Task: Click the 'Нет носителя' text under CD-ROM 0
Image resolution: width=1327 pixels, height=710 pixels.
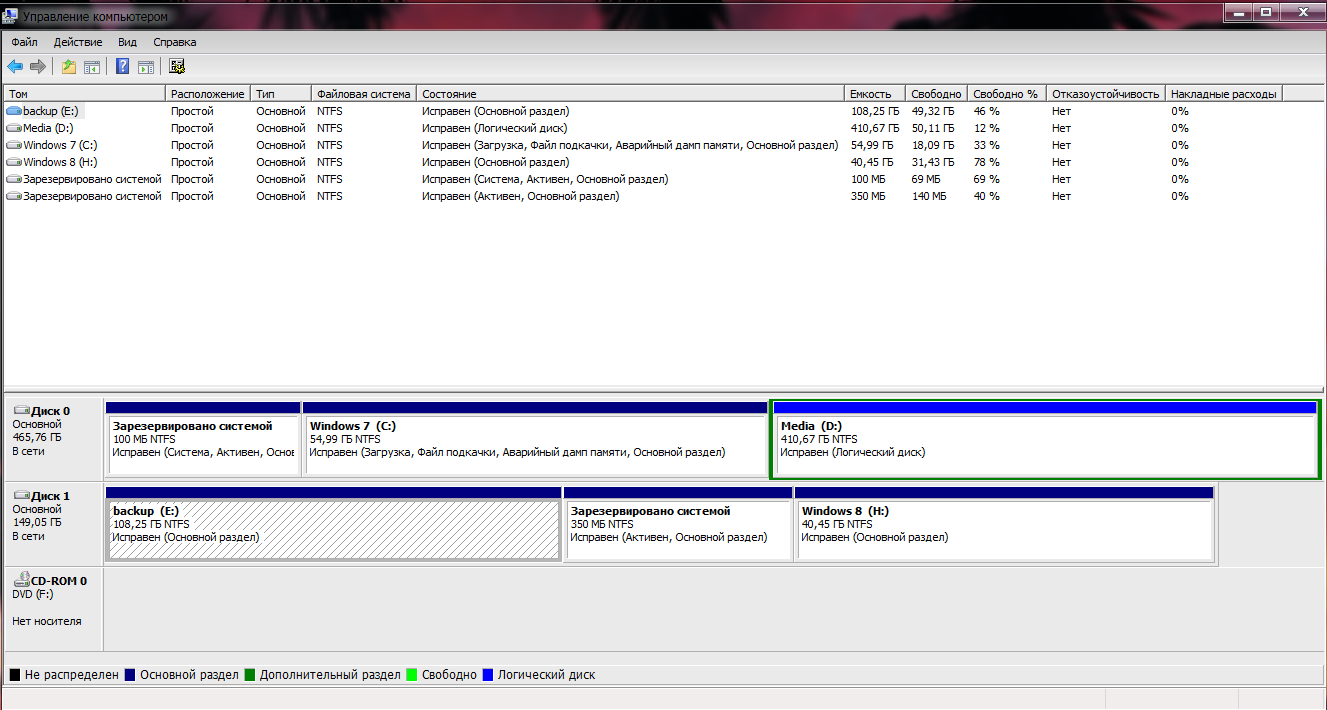Action: point(47,621)
